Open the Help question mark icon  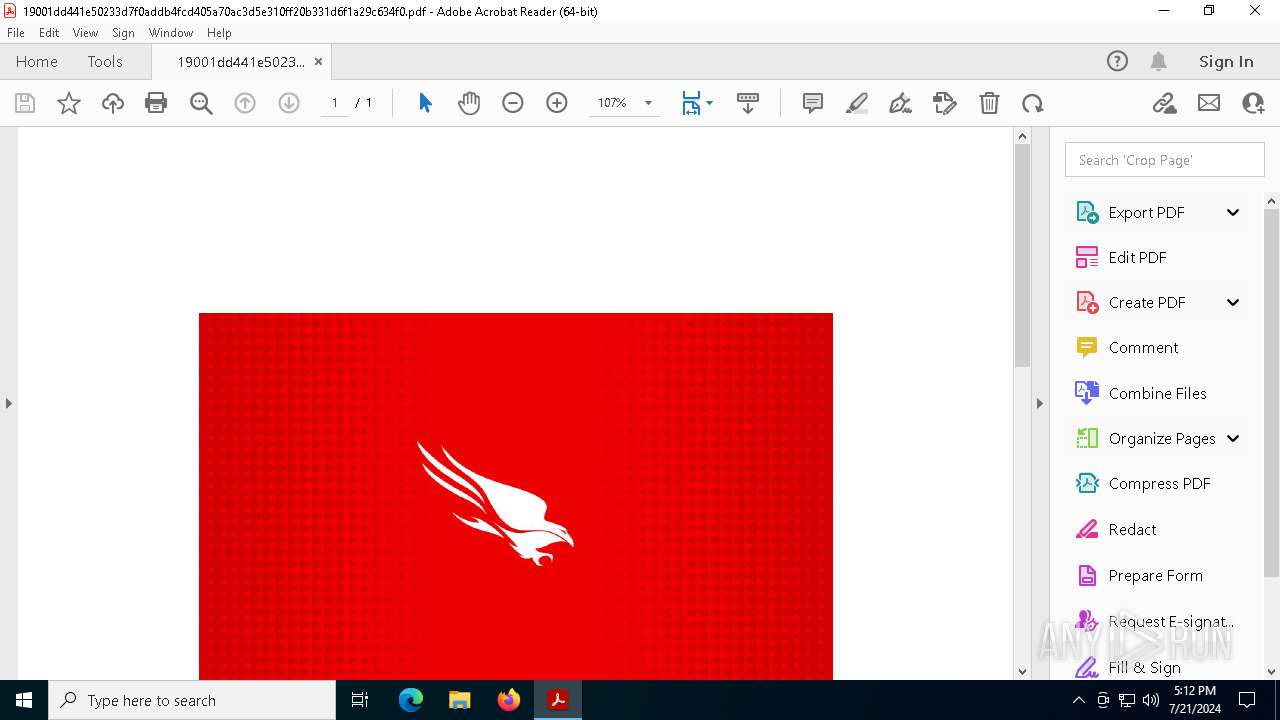[1117, 61]
